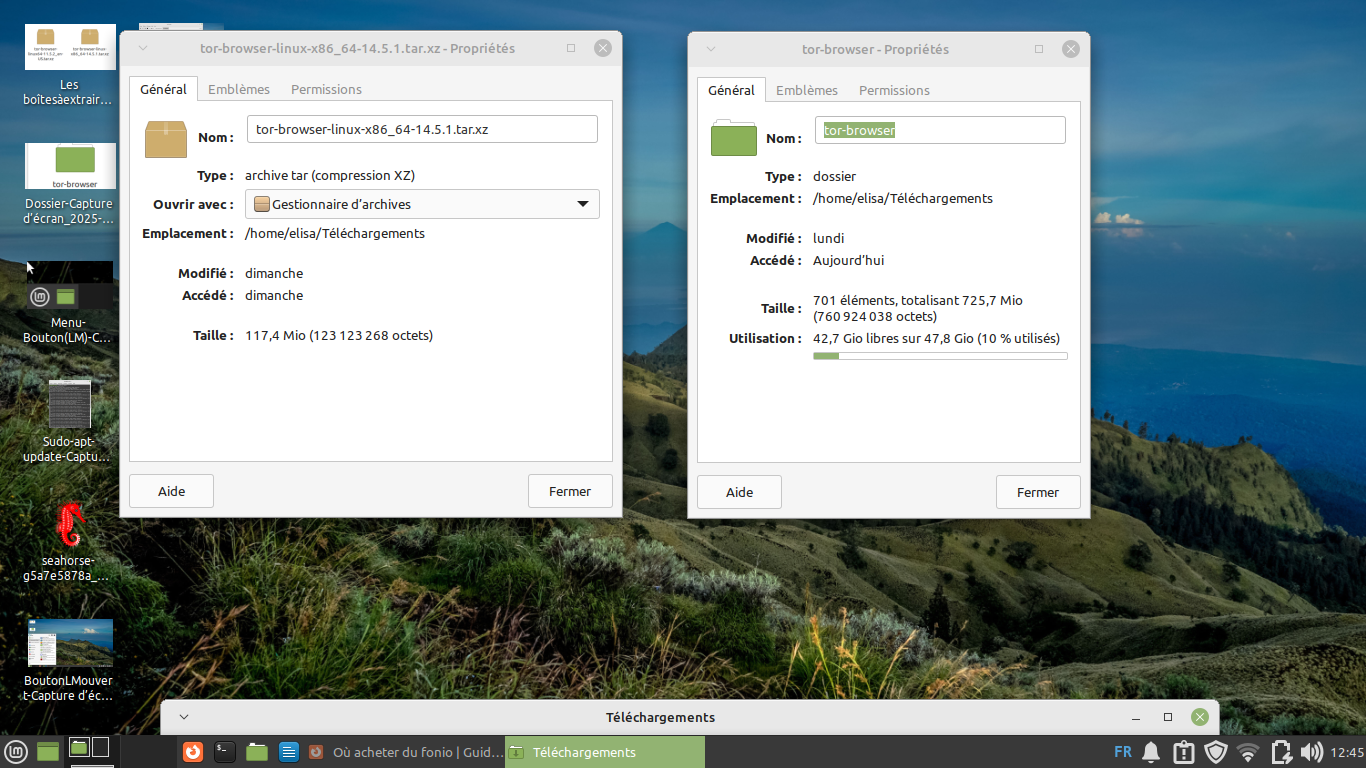Screen dimensions: 1366x768
Task: Click the notifications bell in the tray
Action: click(x=1152, y=752)
